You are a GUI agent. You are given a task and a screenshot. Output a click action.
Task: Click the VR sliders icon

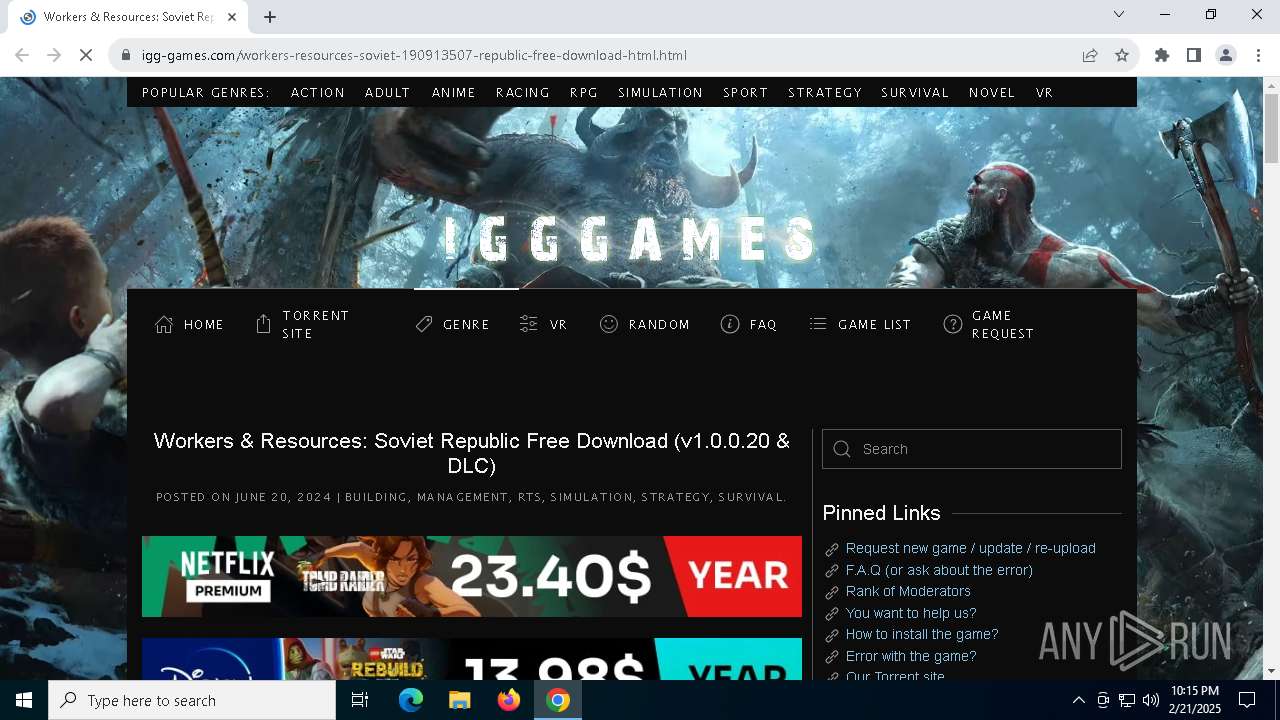coord(529,324)
